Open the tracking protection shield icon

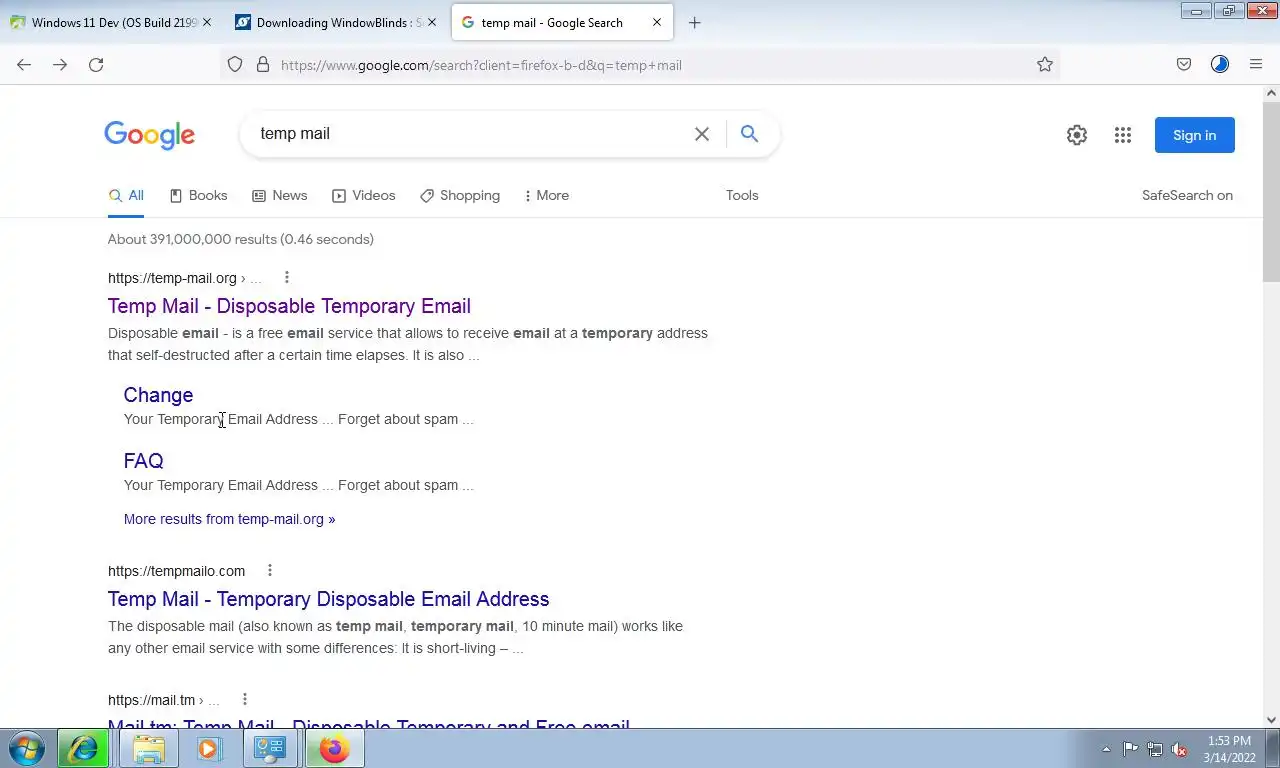235,65
